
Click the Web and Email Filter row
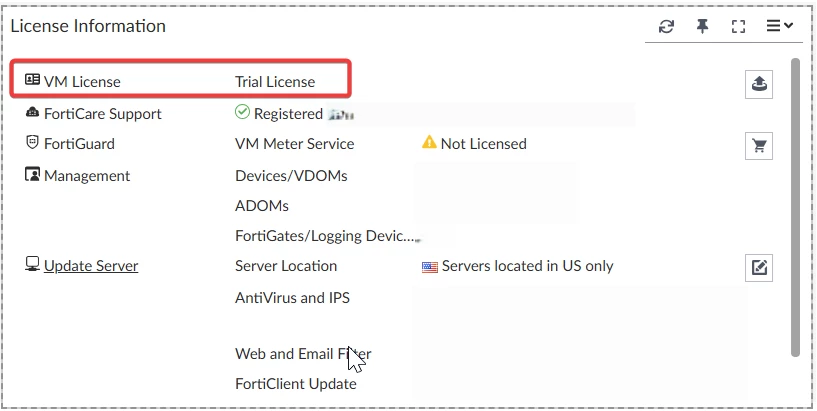point(303,354)
